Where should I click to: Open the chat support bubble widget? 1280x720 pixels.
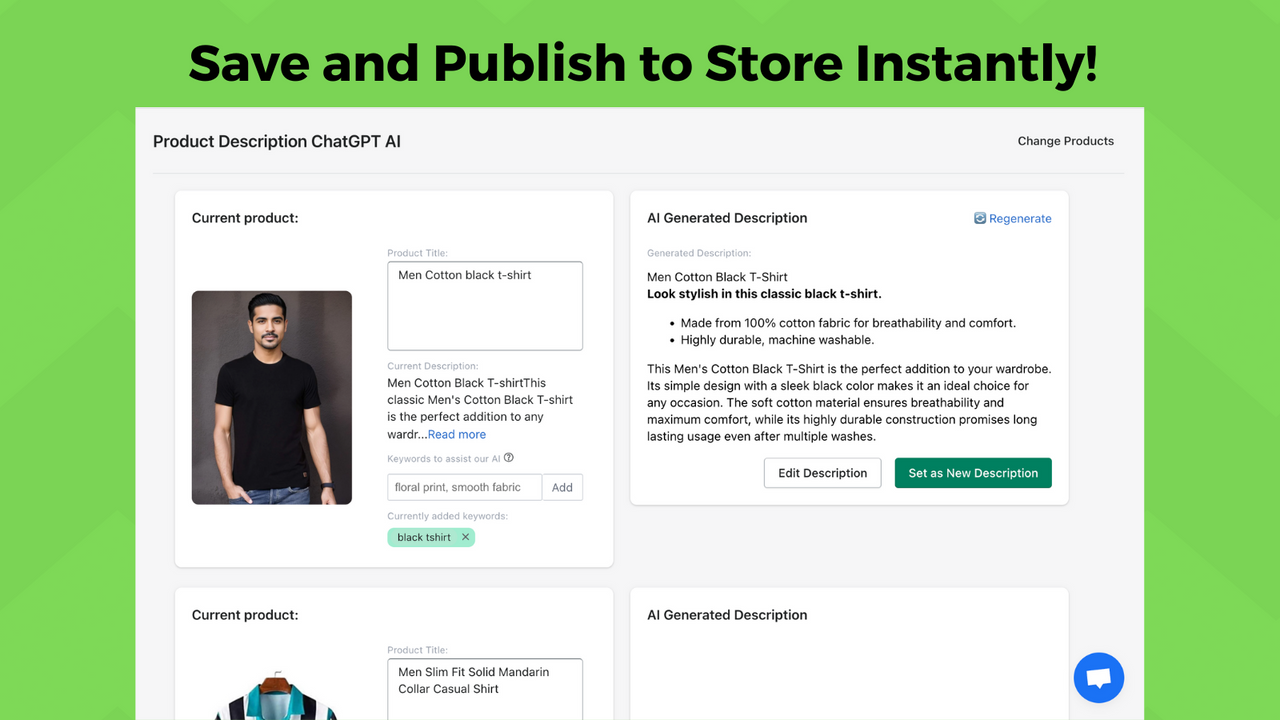[1098, 677]
